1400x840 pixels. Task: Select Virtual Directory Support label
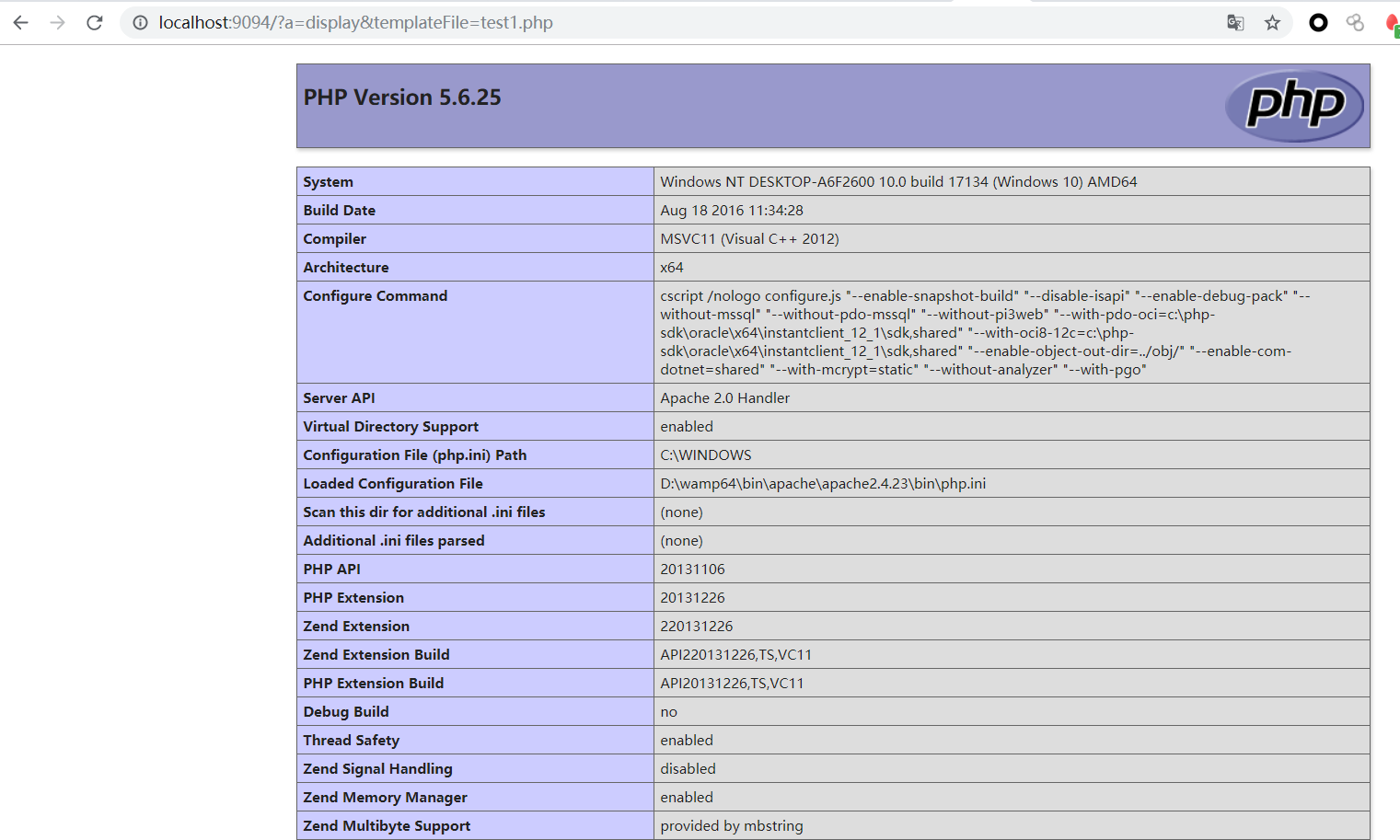(x=390, y=427)
